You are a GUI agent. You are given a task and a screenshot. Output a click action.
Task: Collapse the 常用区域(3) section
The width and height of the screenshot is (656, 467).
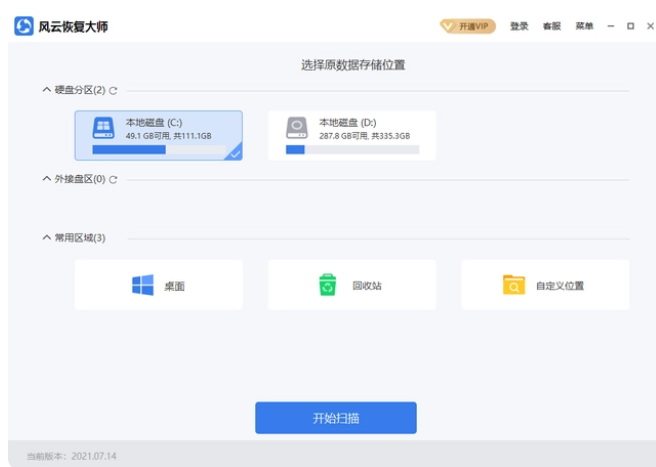pyautogui.click(x=46, y=237)
